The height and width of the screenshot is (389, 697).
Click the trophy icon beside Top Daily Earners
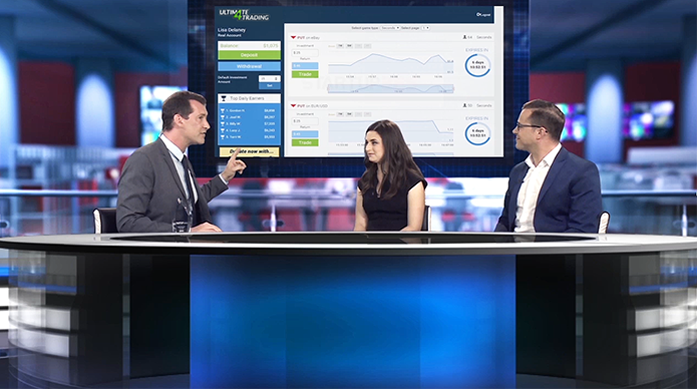pyautogui.click(x=224, y=98)
